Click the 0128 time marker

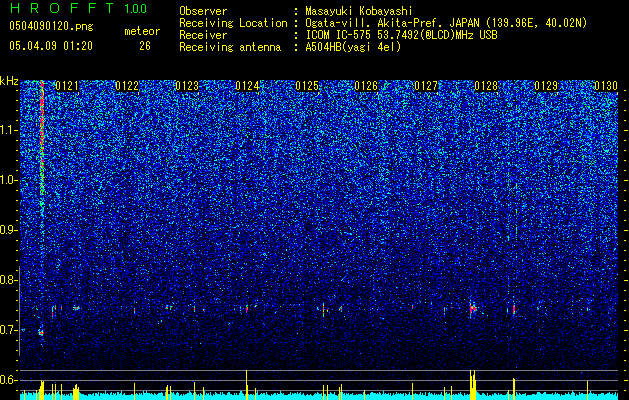[x=486, y=86]
